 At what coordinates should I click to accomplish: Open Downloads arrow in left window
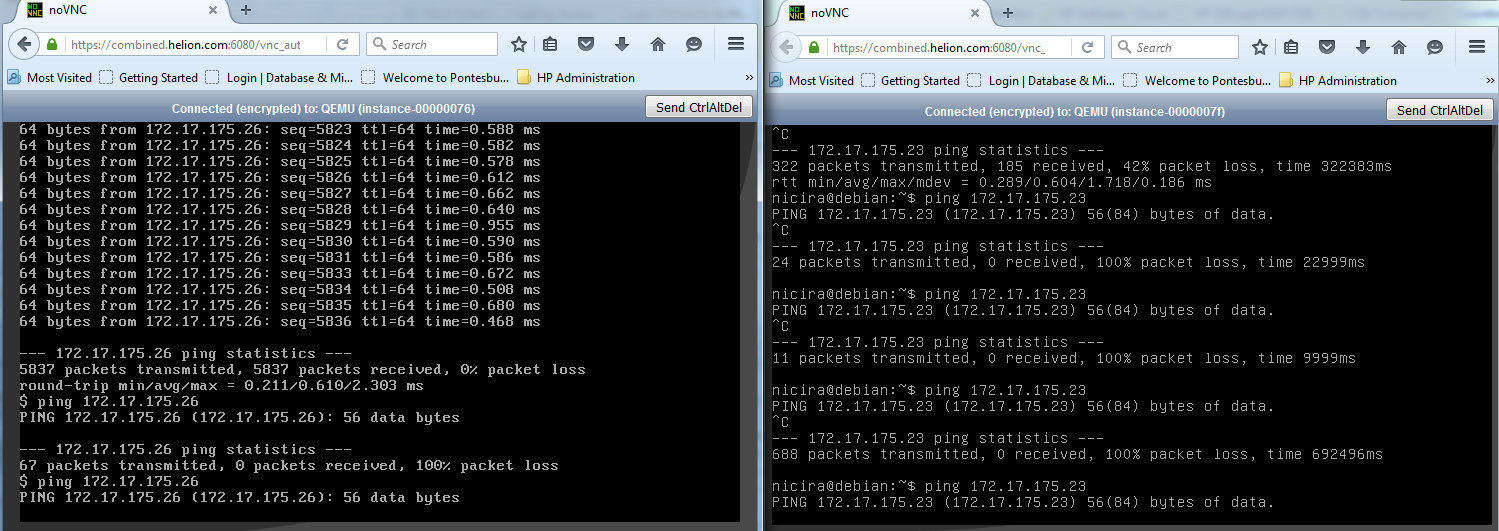[622, 44]
